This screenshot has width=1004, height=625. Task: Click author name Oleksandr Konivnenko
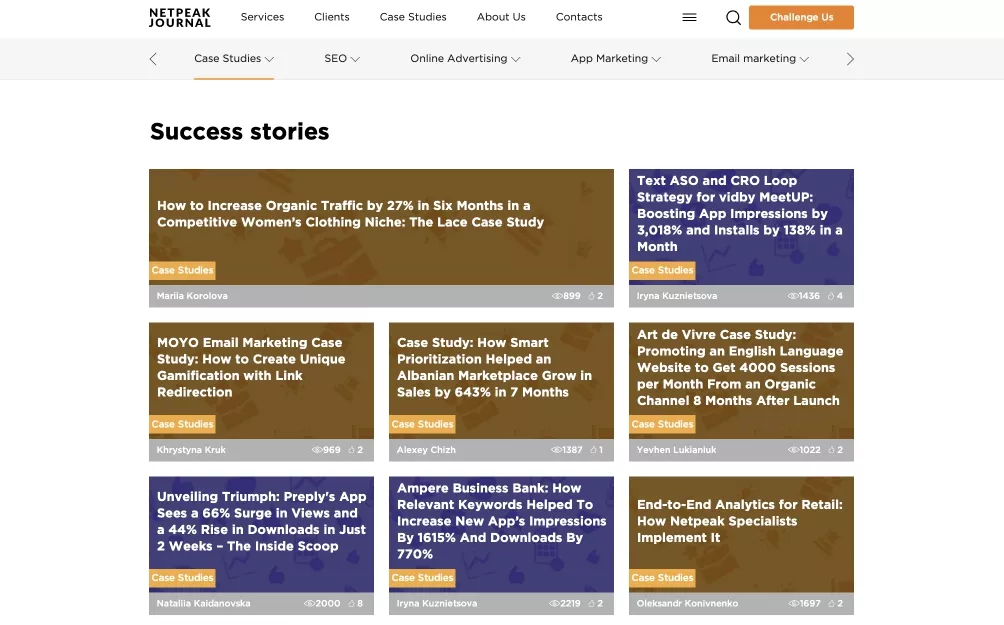coord(687,603)
